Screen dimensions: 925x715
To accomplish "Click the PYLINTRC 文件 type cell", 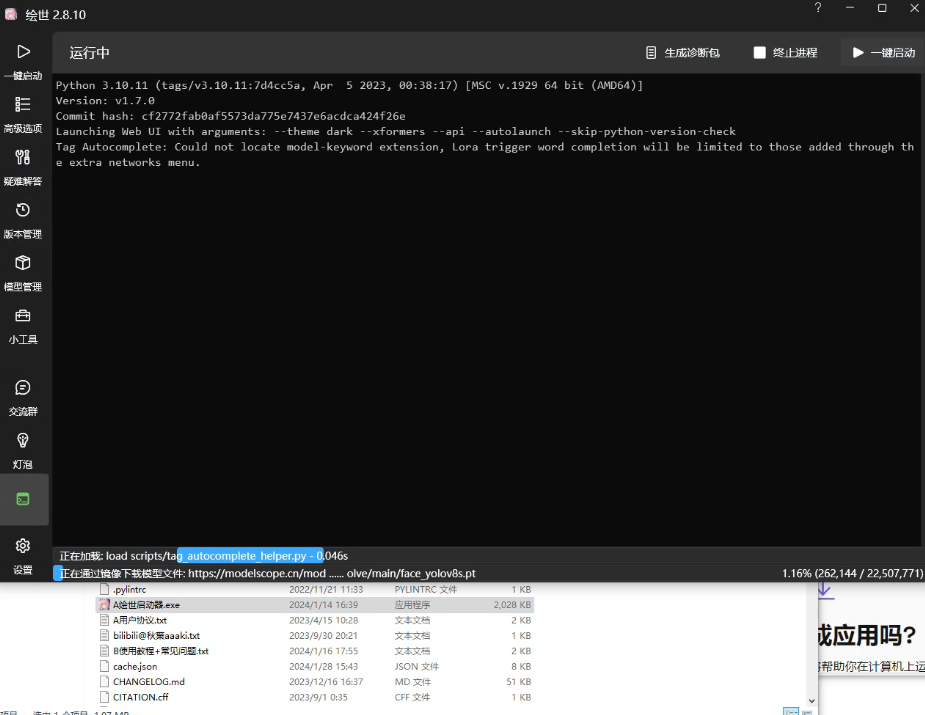I will coord(424,589).
